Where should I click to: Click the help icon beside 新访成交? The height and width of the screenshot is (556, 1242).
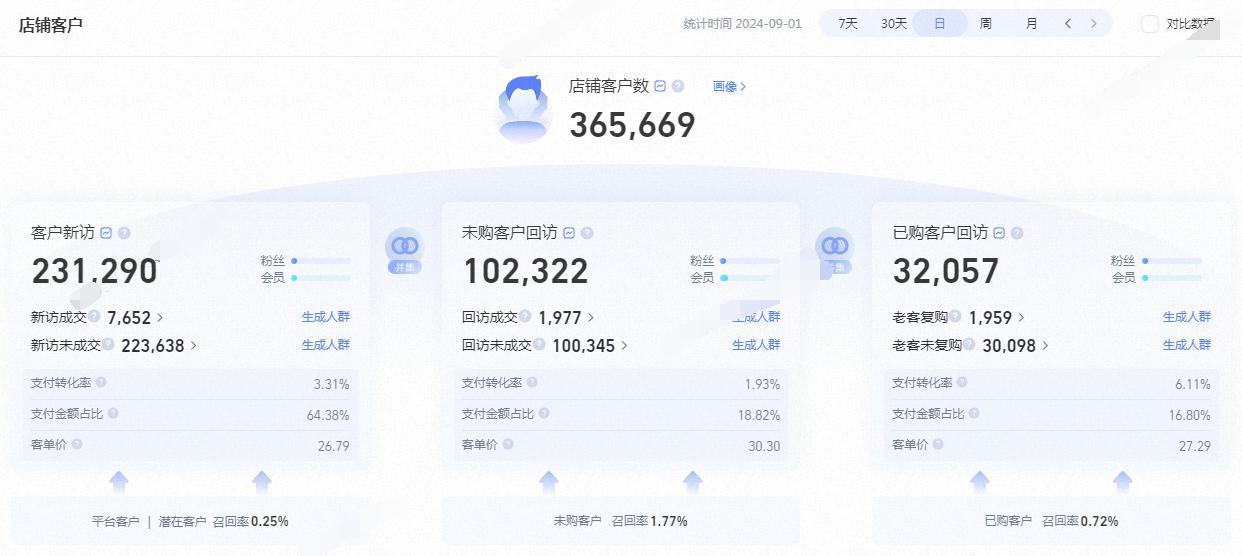tap(94, 316)
